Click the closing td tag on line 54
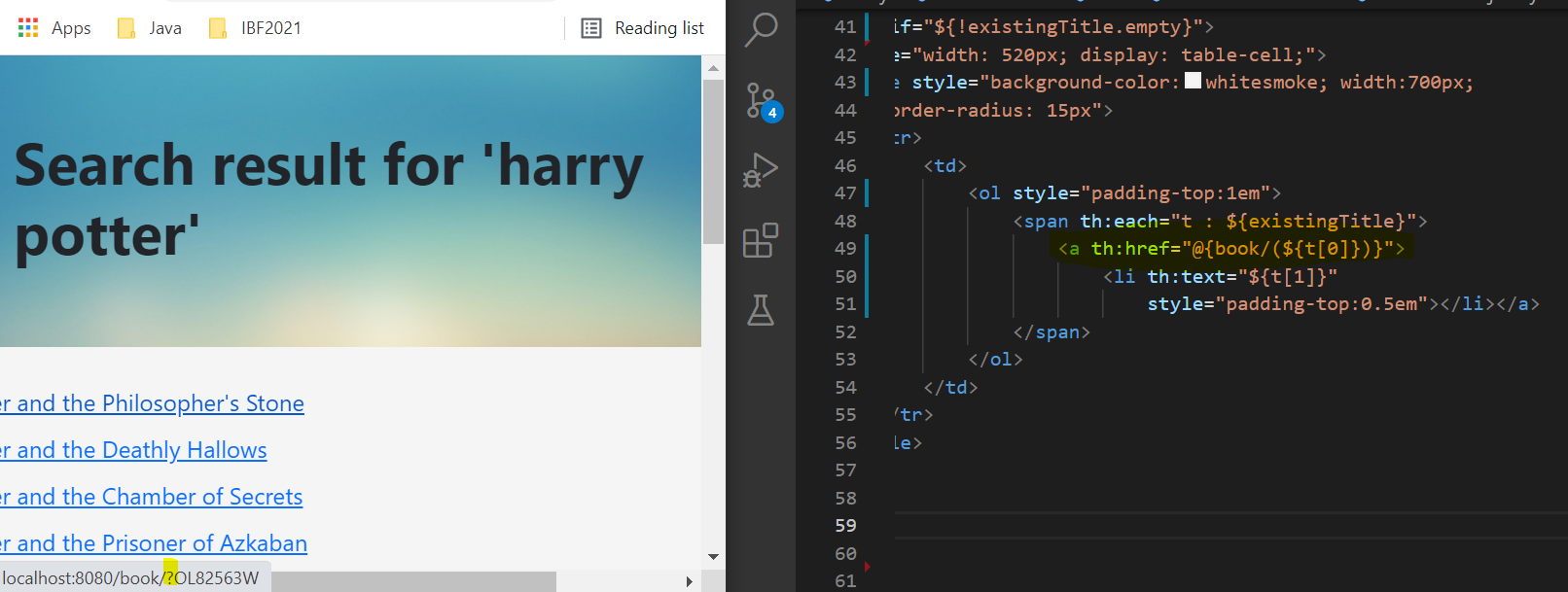 click(950, 388)
